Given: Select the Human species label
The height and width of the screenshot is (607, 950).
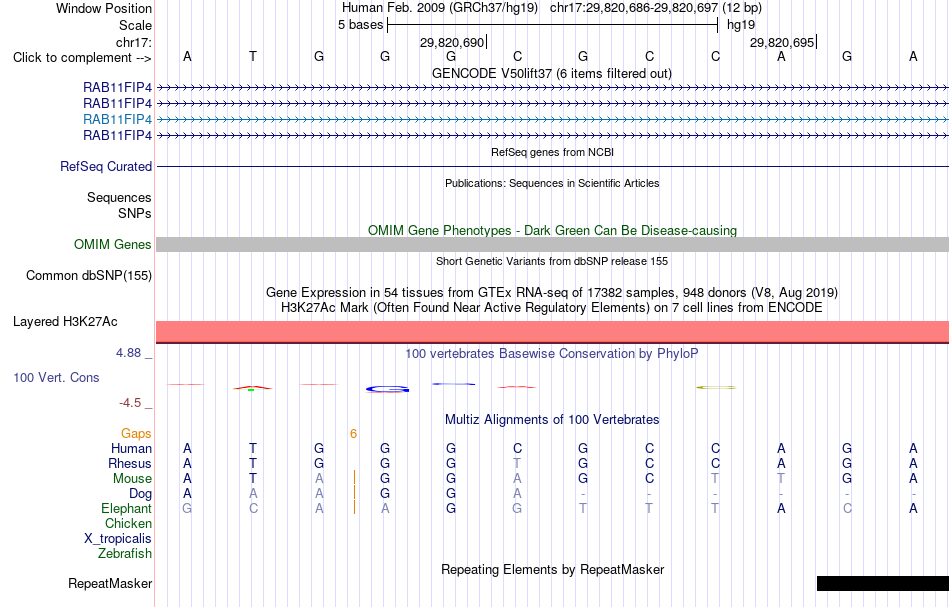Looking at the screenshot, I should (131, 448).
